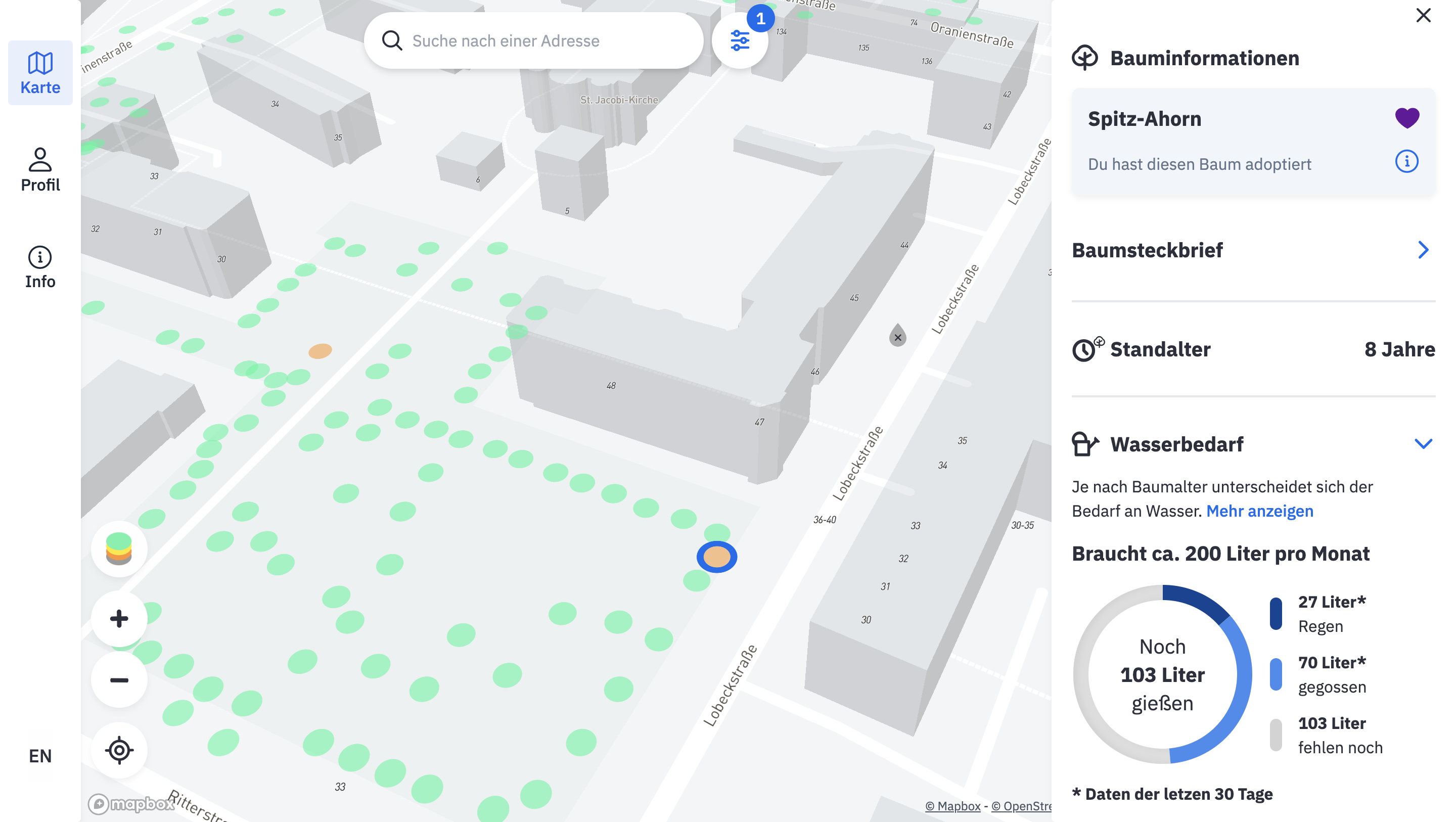Switch language to EN

[x=40, y=756]
